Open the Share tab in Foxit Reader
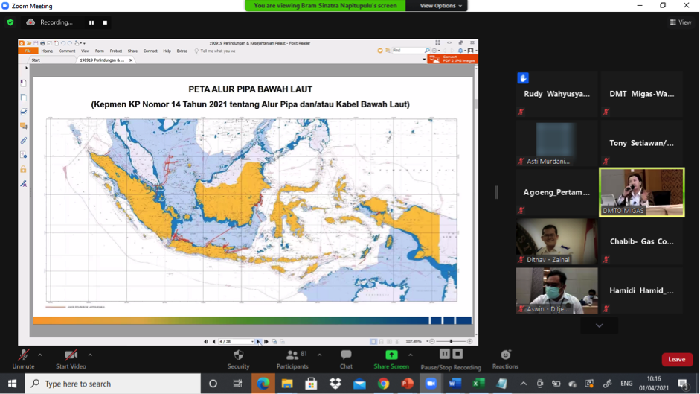700x394 pixels. coord(133,51)
